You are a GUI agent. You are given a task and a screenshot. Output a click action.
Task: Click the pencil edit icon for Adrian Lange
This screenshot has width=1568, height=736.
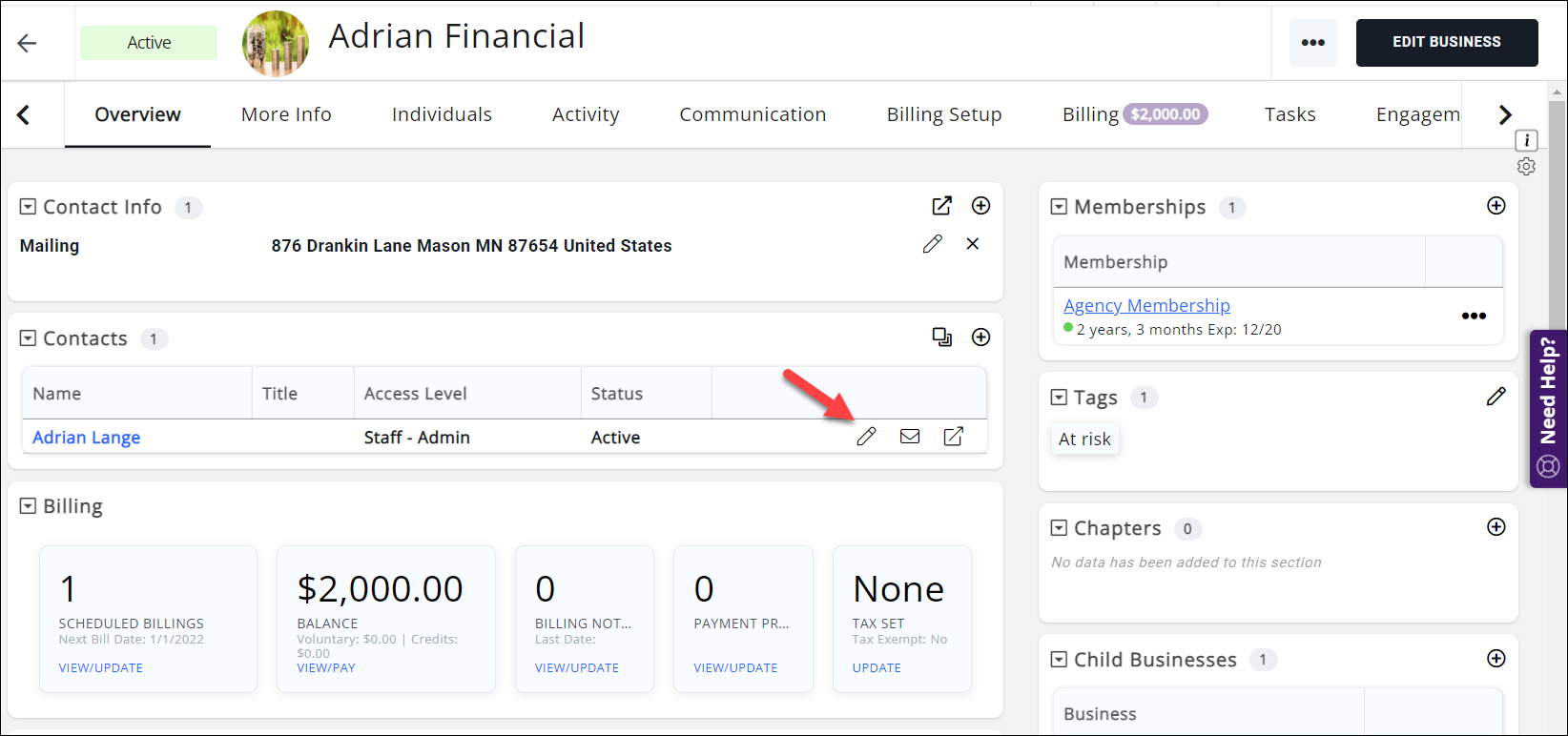tap(866, 437)
